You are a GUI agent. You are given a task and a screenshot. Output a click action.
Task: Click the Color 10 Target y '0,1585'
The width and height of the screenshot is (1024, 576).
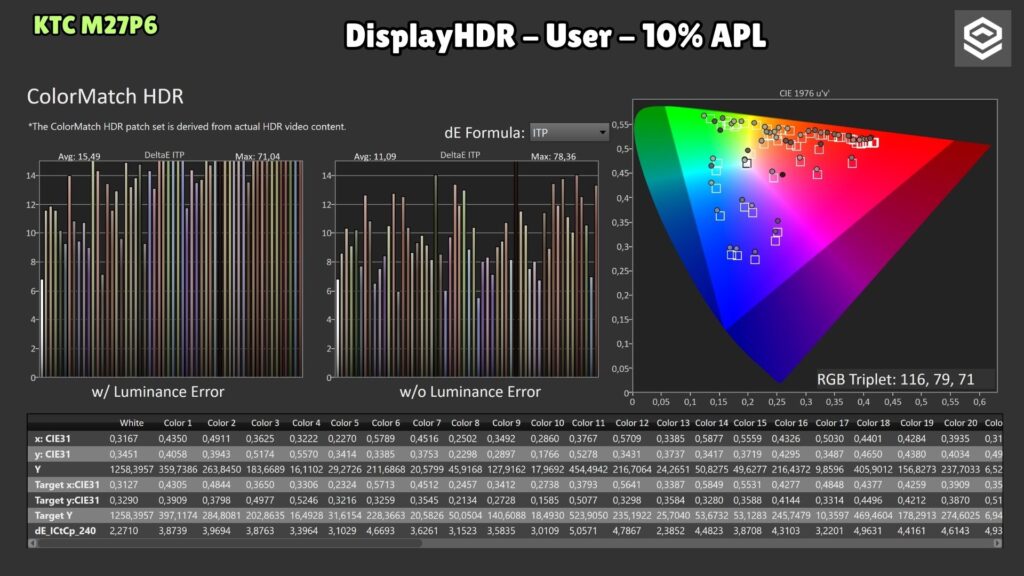pyautogui.click(x=545, y=500)
